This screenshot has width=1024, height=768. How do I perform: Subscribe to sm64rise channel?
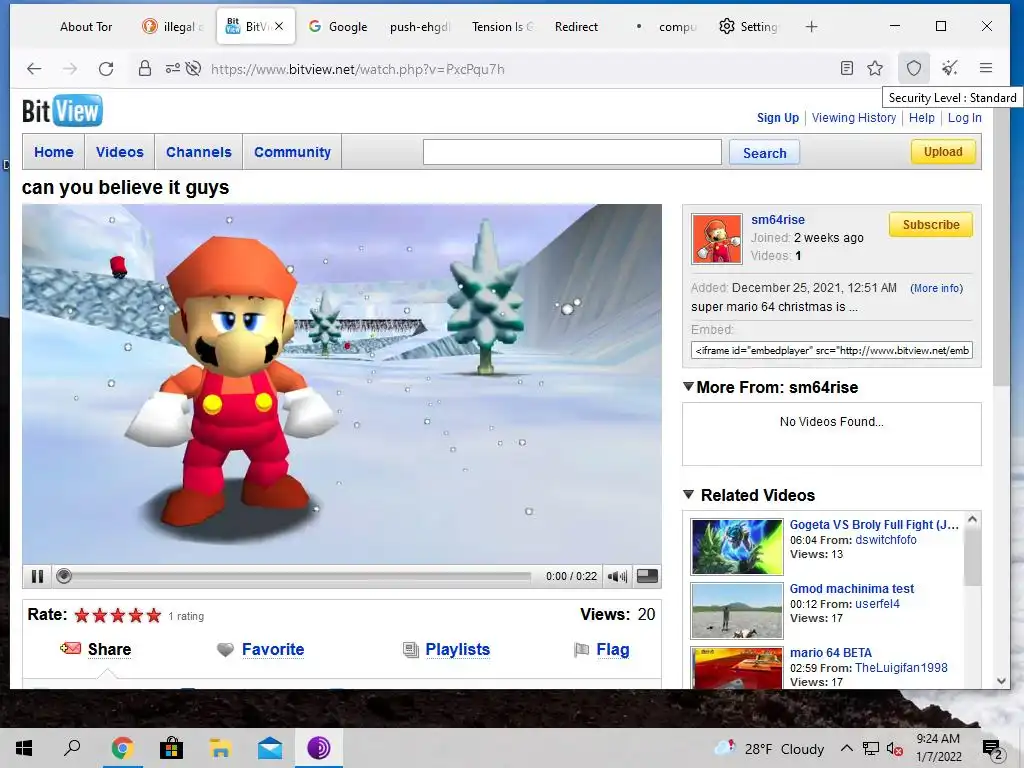pyautogui.click(x=931, y=225)
